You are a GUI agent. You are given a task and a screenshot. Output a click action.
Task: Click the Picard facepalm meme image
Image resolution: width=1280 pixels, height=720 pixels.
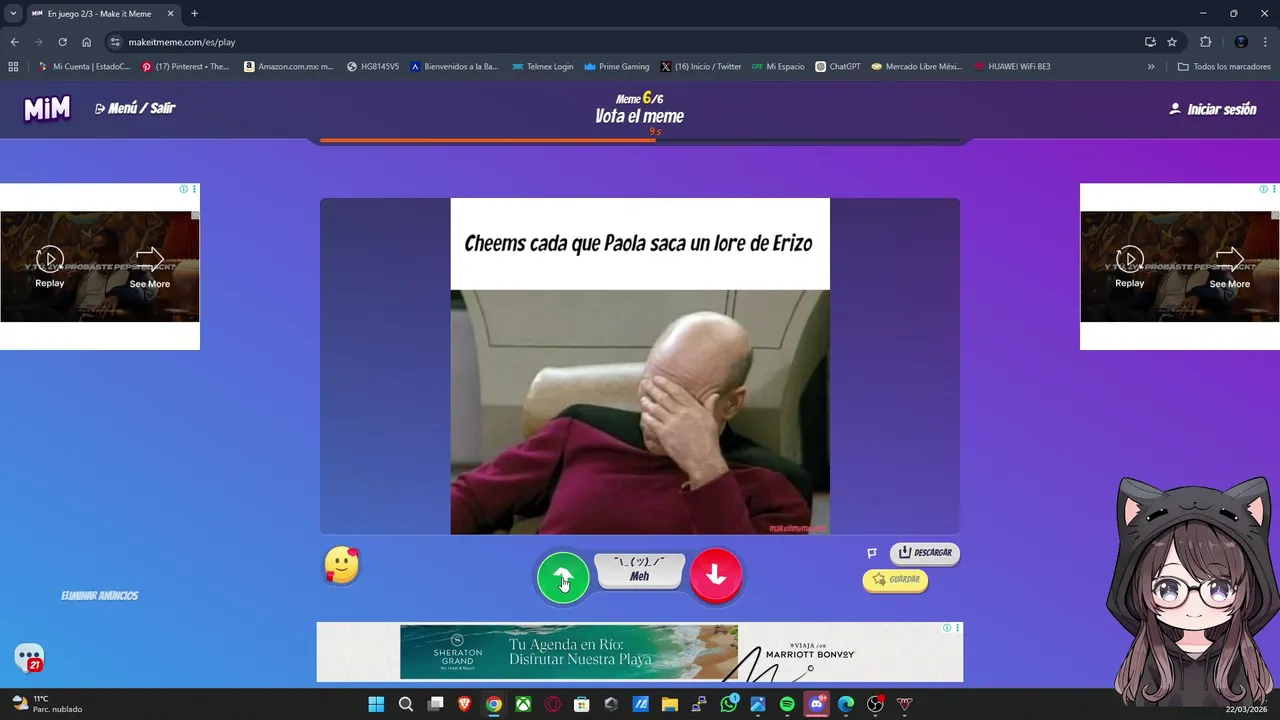click(x=640, y=412)
